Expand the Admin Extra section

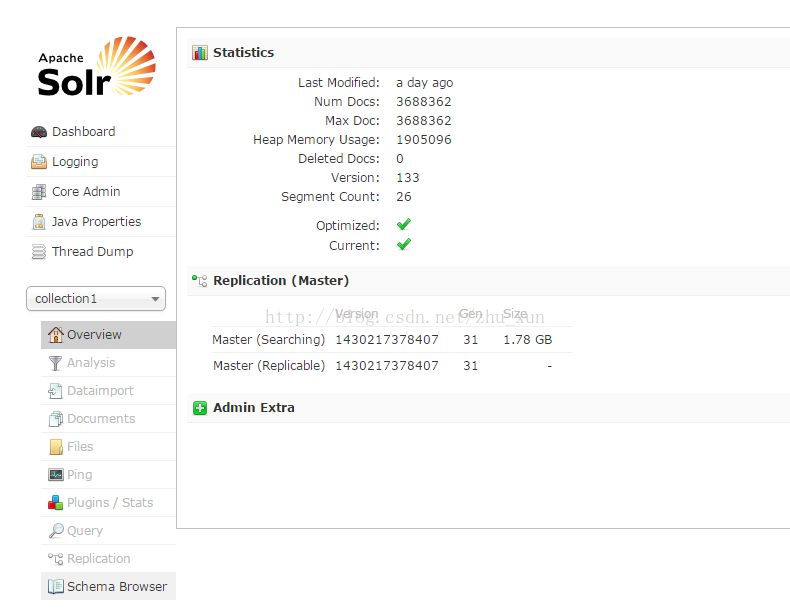point(253,407)
